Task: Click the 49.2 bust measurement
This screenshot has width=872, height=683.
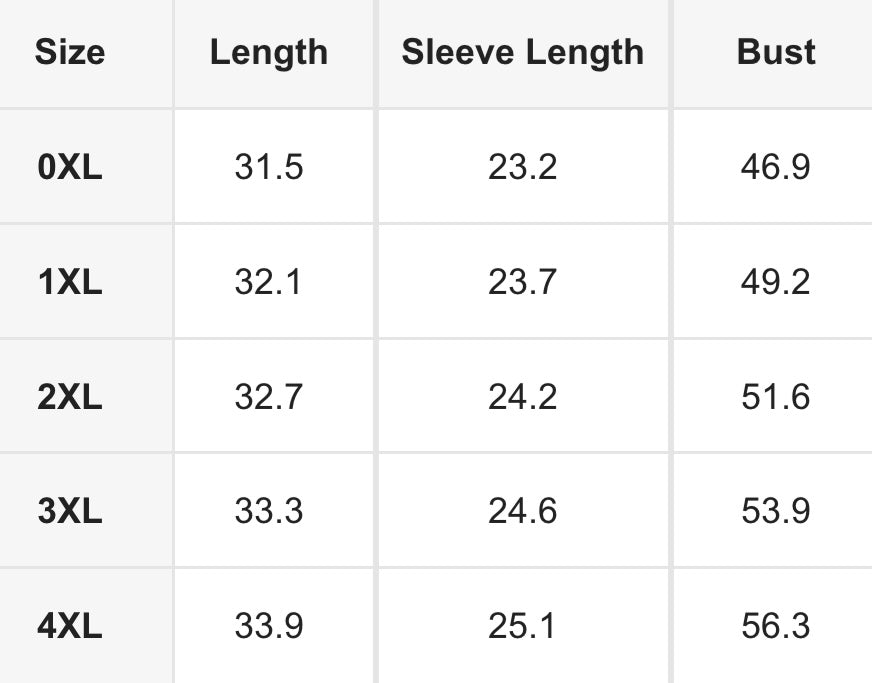Action: tap(776, 281)
